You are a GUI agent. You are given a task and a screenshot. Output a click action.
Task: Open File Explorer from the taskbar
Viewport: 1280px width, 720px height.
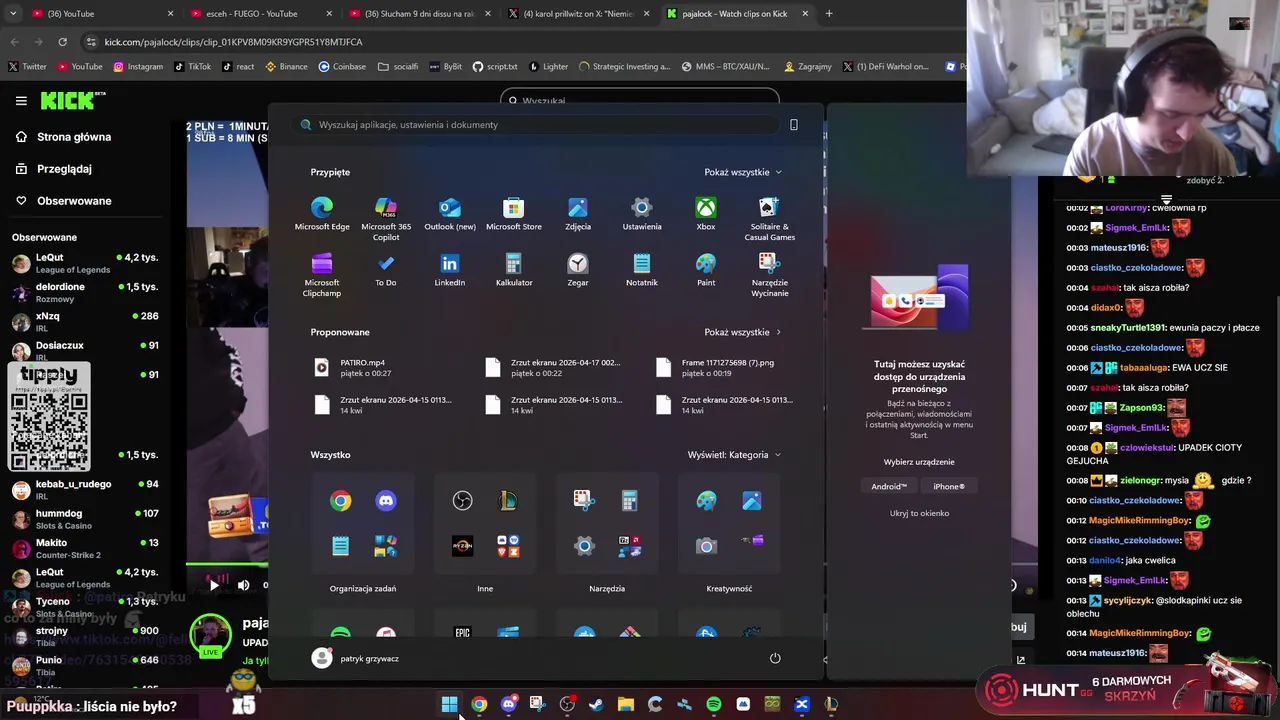pos(625,705)
